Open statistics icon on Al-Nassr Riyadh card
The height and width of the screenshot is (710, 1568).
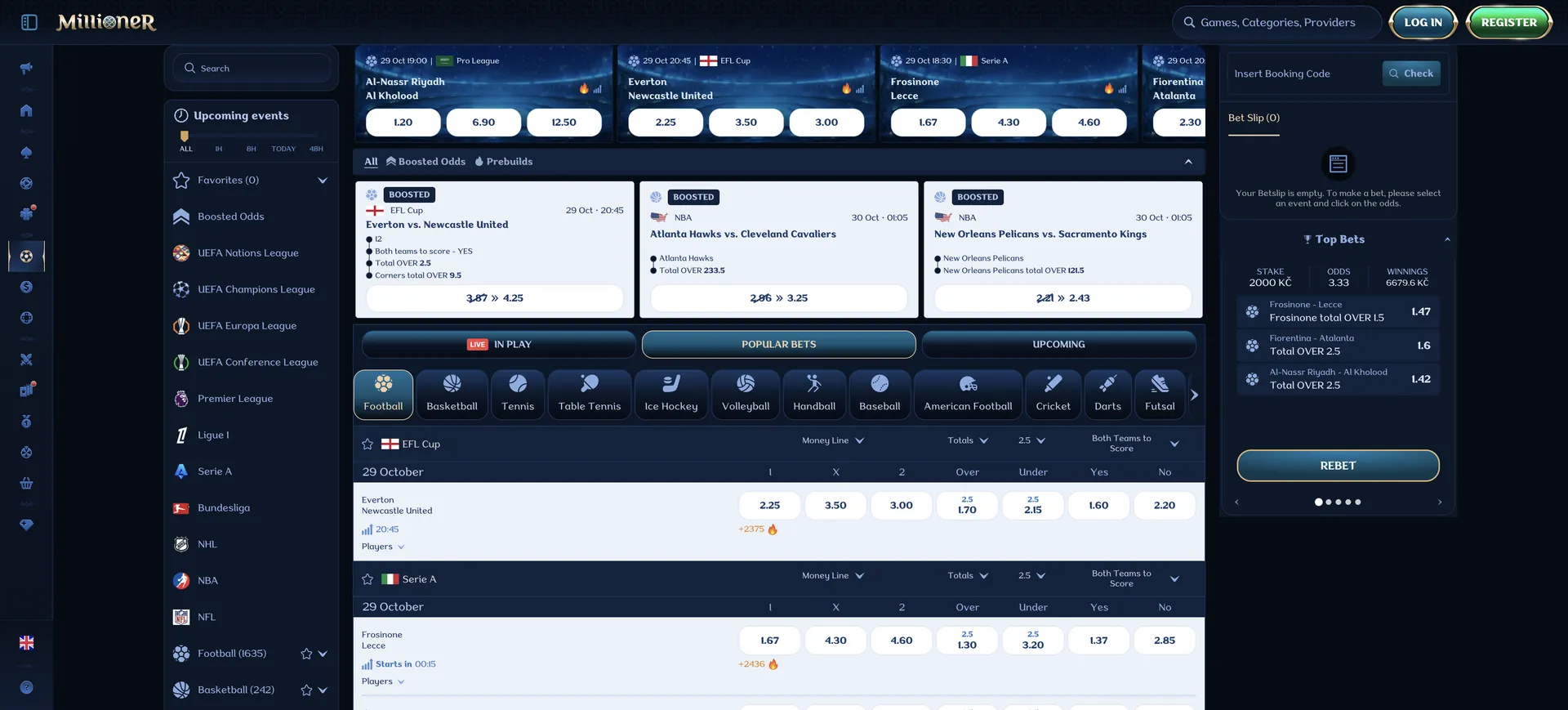tap(597, 89)
